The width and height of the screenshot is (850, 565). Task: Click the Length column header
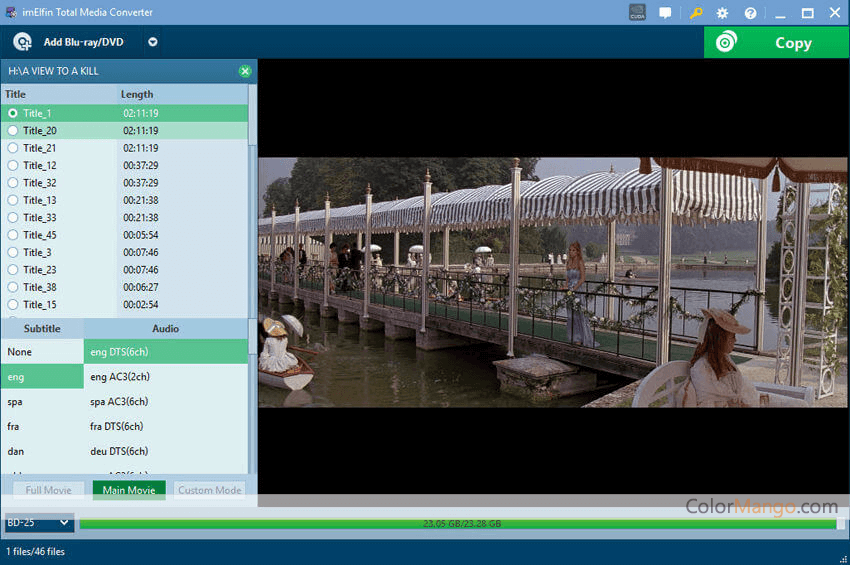137,94
